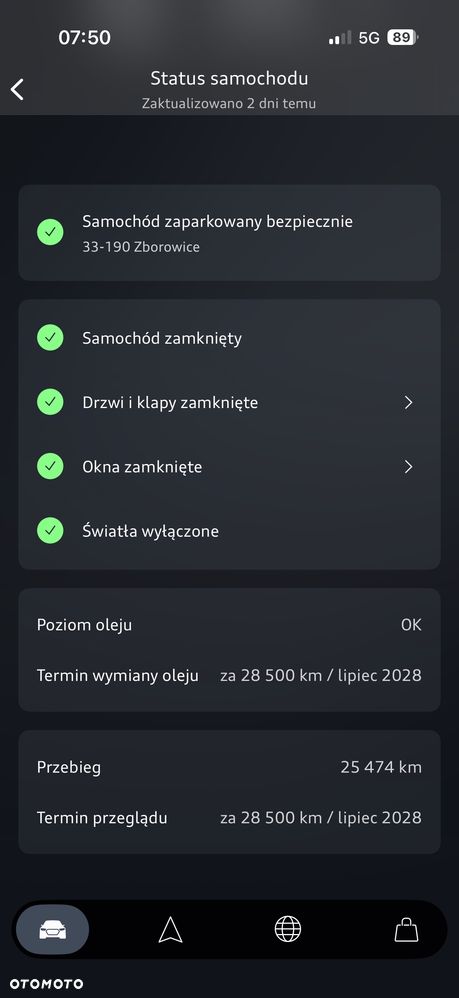Expand Okna zamknięte chevron
The height and width of the screenshot is (998, 459).
[x=409, y=467]
